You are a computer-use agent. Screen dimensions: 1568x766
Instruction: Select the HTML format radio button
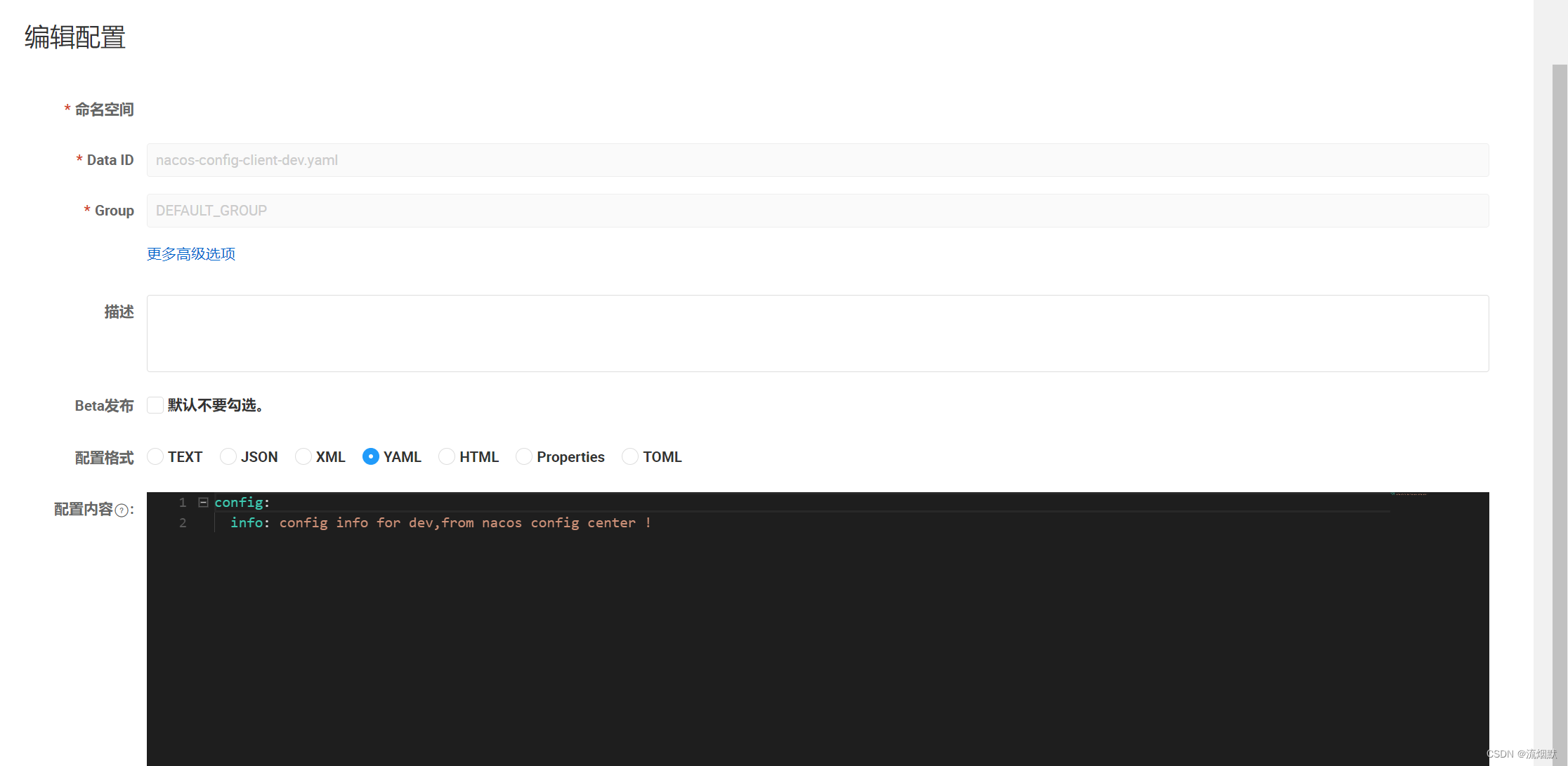click(x=447, y=456)
